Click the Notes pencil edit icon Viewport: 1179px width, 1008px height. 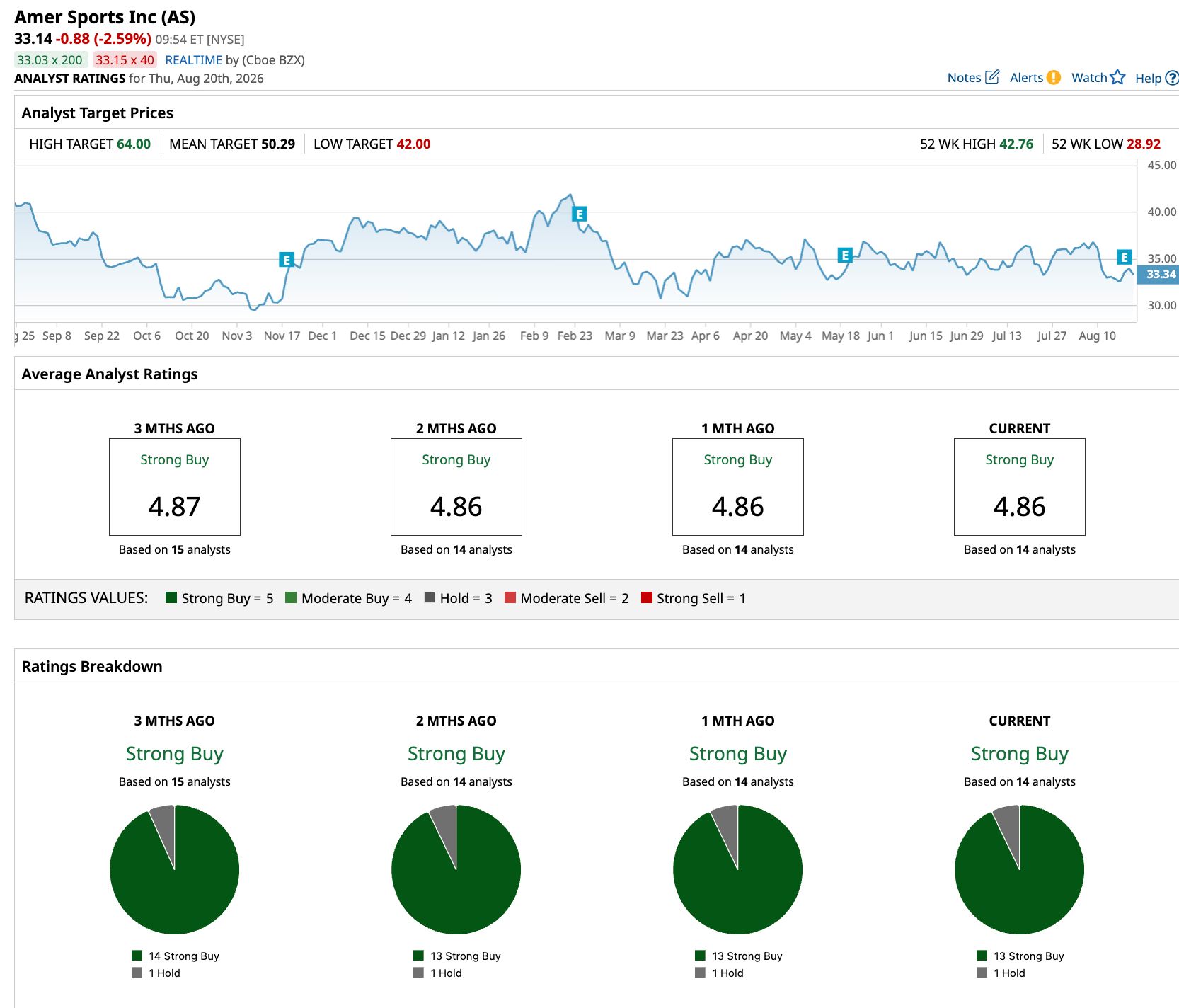click(x=992, y=76)
